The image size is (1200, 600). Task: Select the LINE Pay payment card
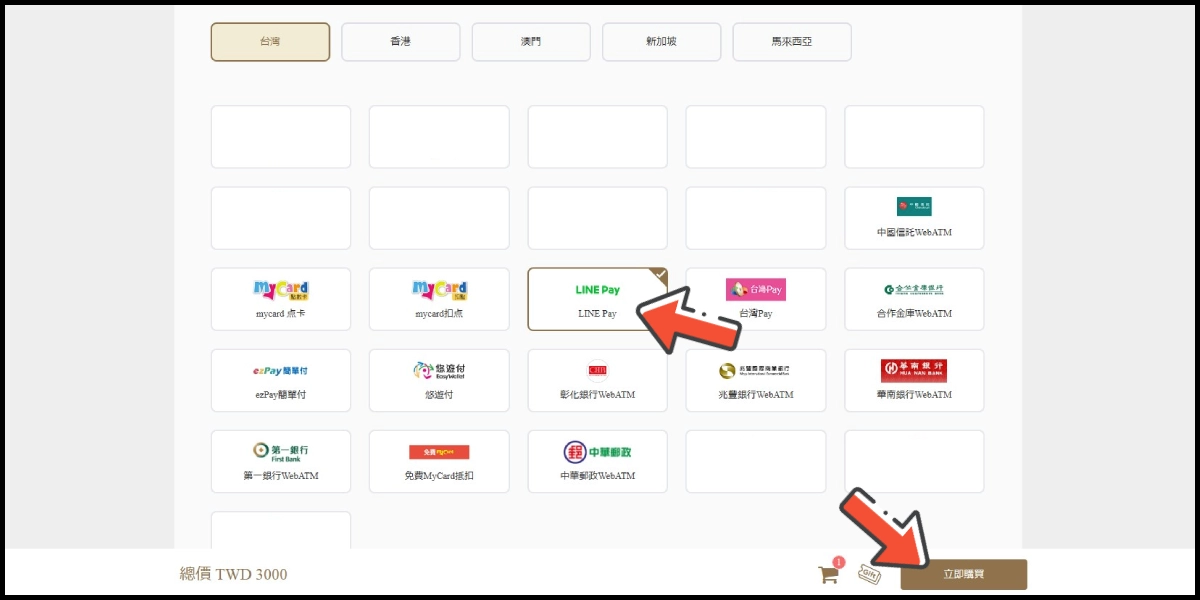coord(597,299)
